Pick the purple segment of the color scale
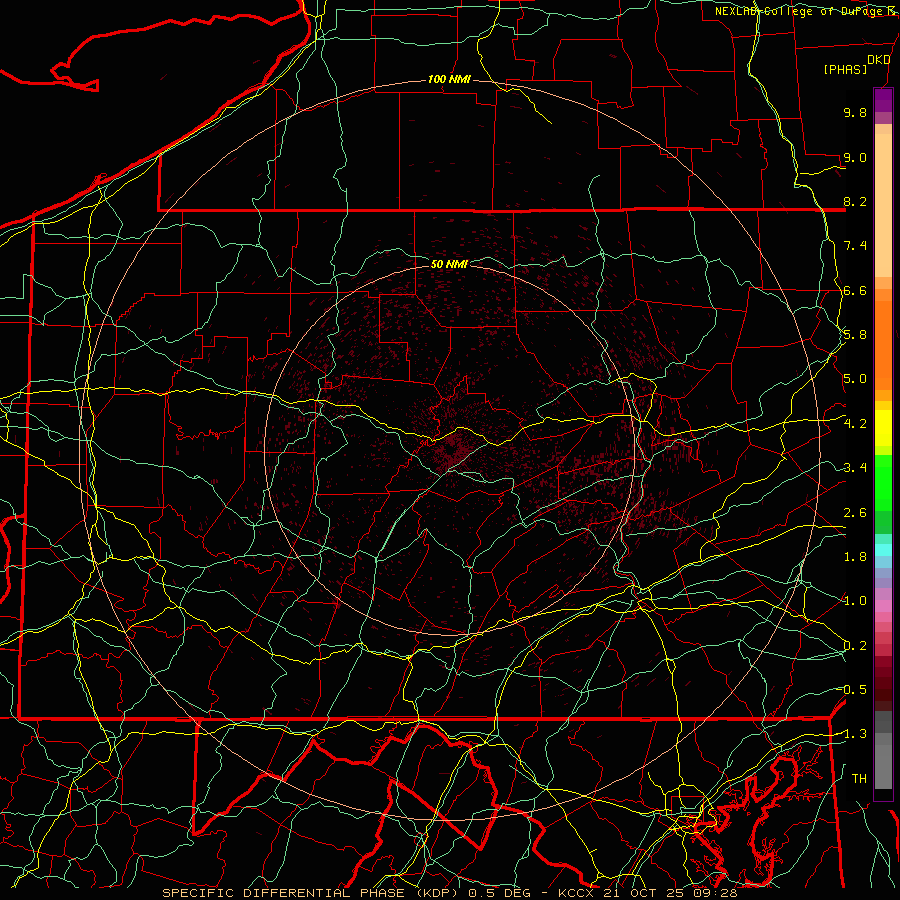The height and width of the screenshot is (900, 900). pos(883,100)
